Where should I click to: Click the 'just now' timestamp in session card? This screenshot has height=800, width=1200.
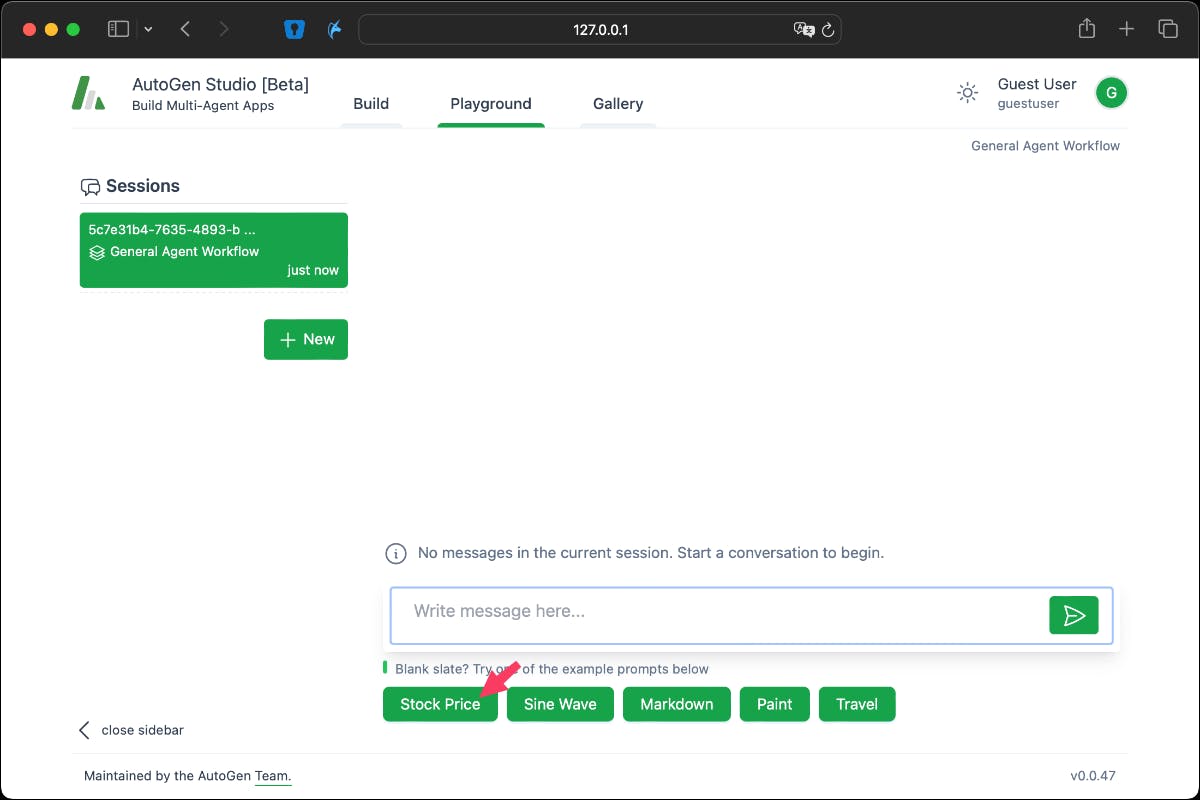313,270
